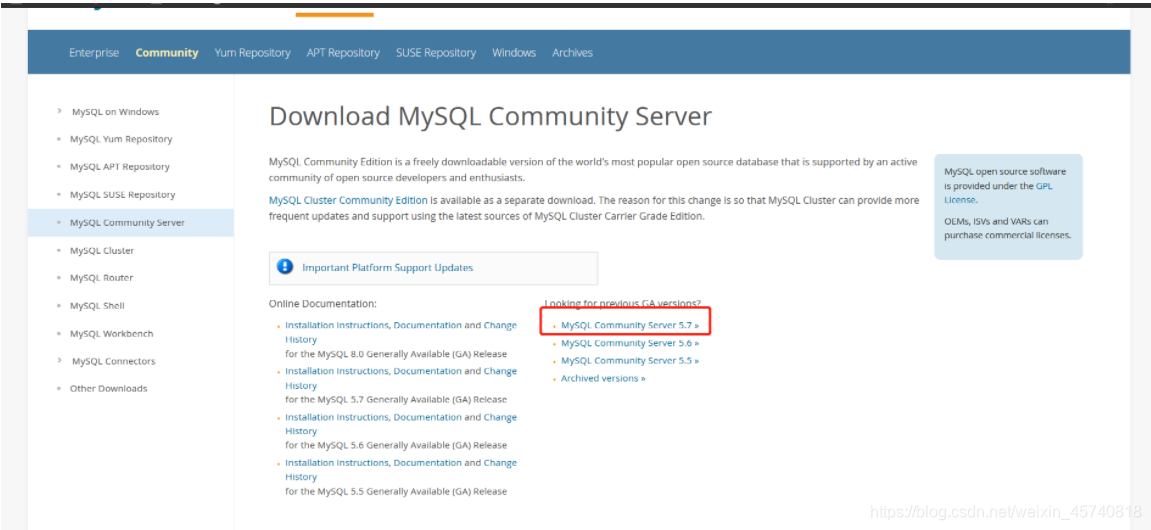
Task: Open MySQL Shell sidebar item
Action: (x=97, y=305)
